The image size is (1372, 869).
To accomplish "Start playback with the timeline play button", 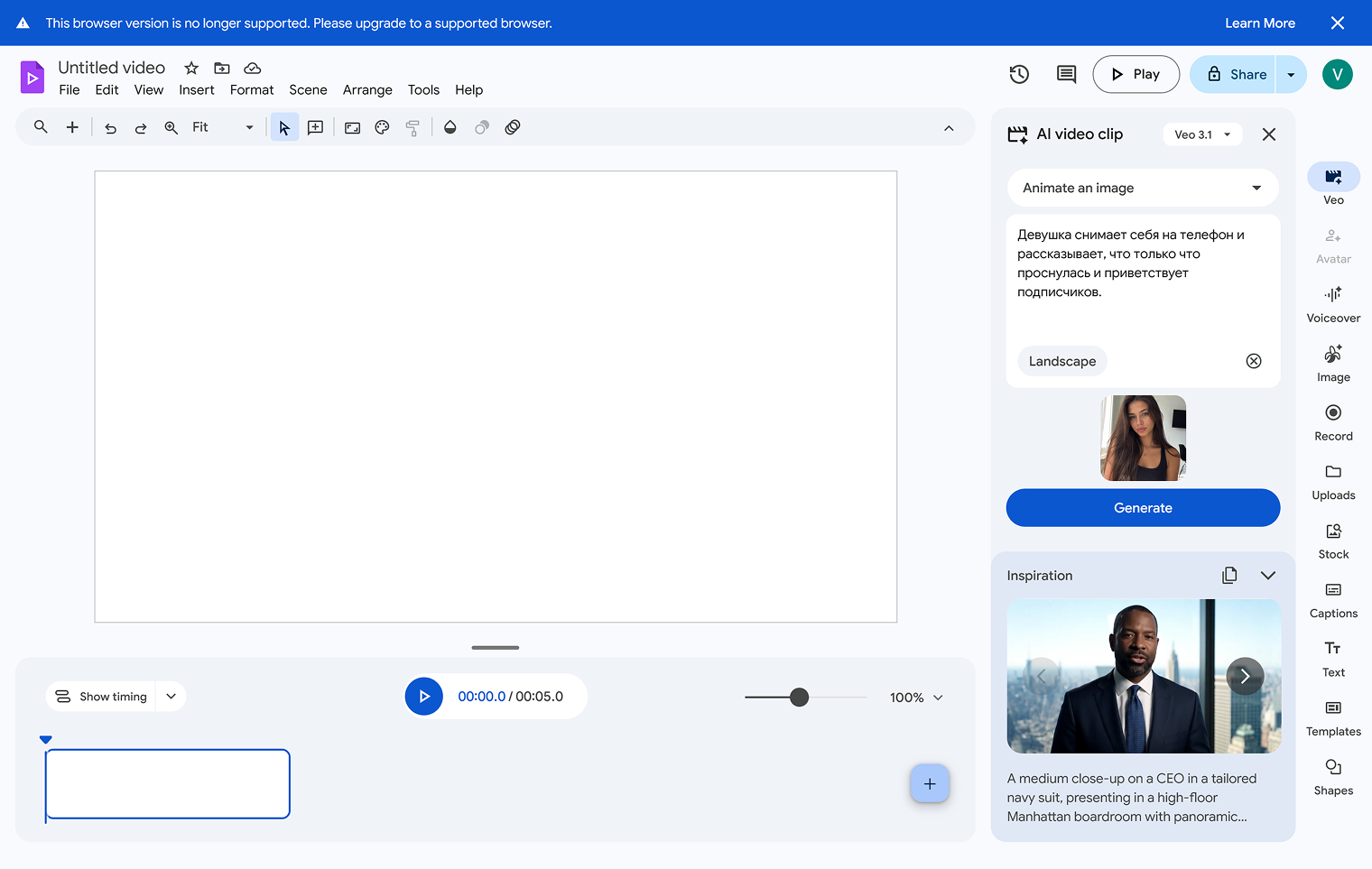I will [424, 697].
